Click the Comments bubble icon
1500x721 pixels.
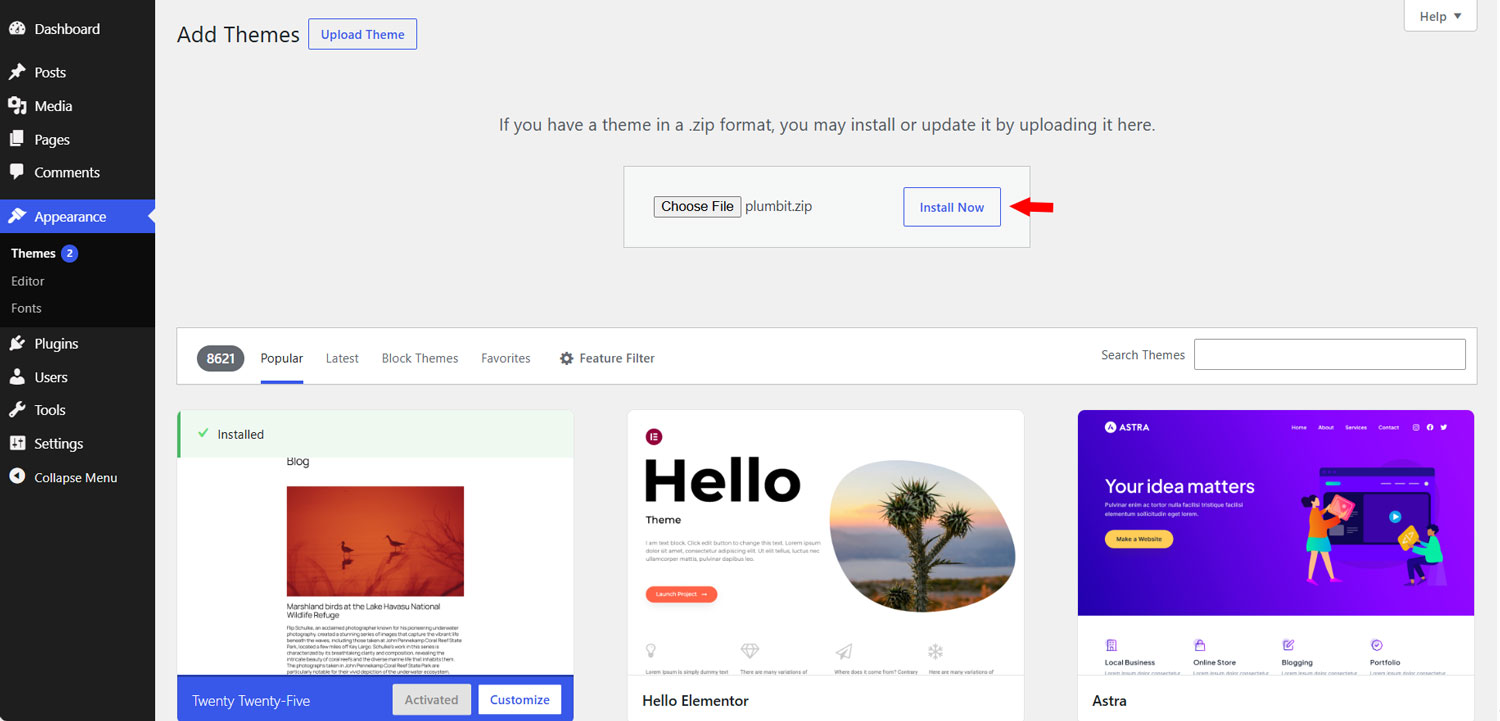(17, 172)
